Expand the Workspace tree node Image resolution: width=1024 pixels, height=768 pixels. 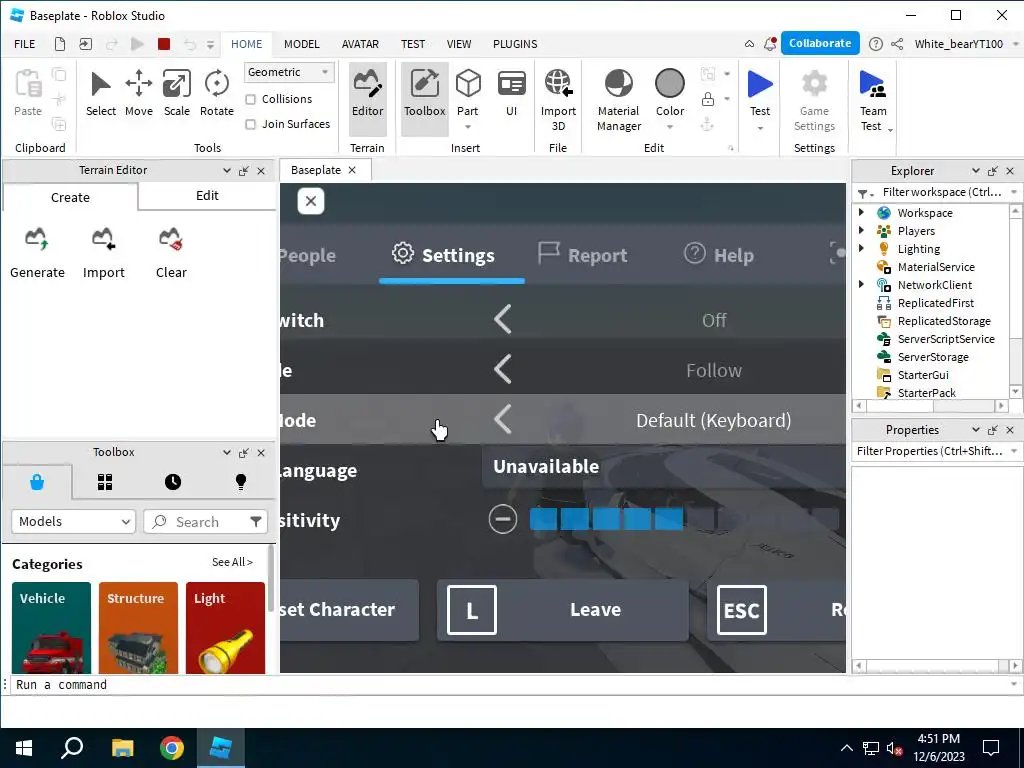pos(861,212)
